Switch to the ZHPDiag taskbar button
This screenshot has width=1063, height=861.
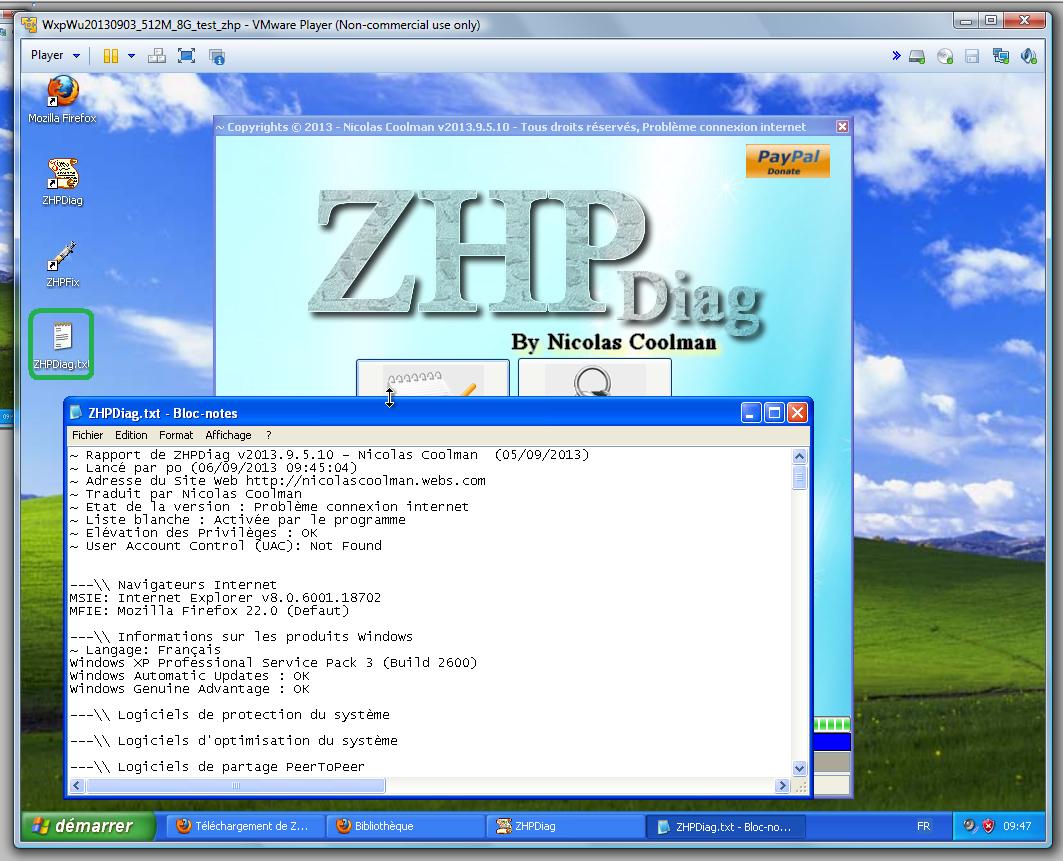564,826
